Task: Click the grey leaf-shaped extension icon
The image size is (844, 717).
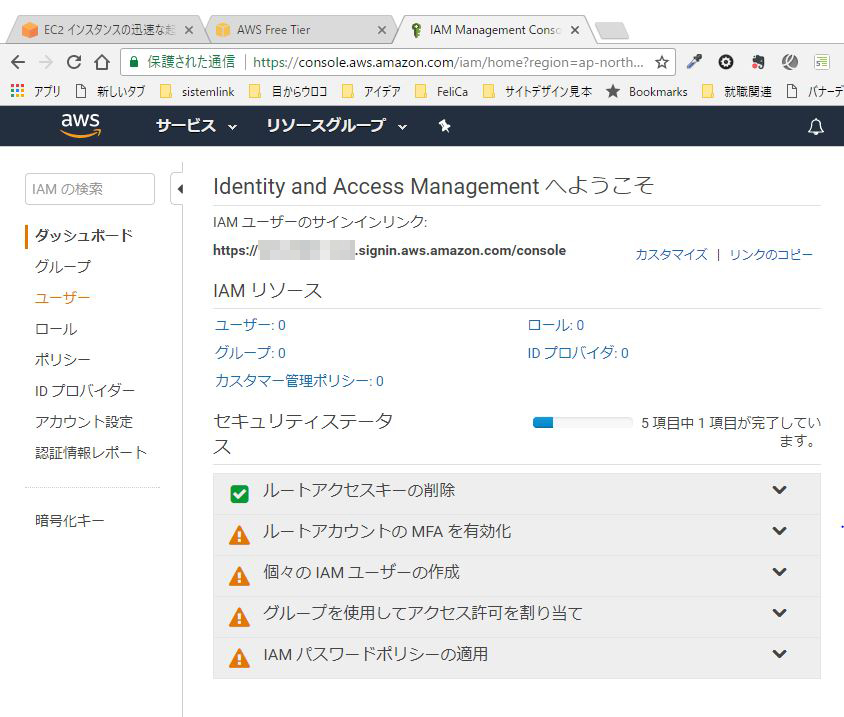Action: 790,62
